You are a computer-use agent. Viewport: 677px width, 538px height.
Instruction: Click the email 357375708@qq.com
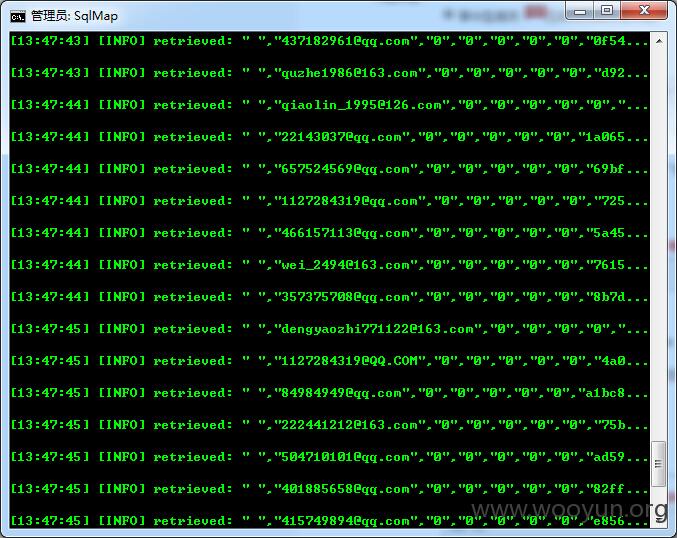345,297
